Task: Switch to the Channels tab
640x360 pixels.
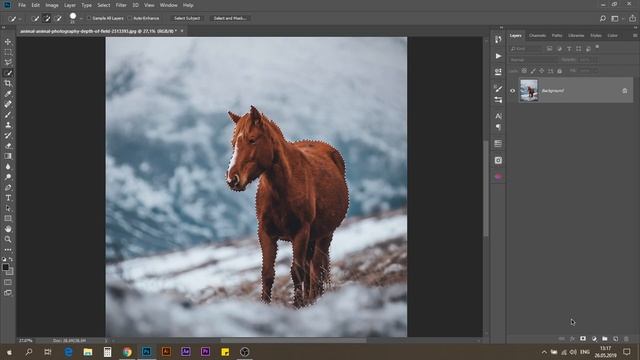Action: click(537, 36)
